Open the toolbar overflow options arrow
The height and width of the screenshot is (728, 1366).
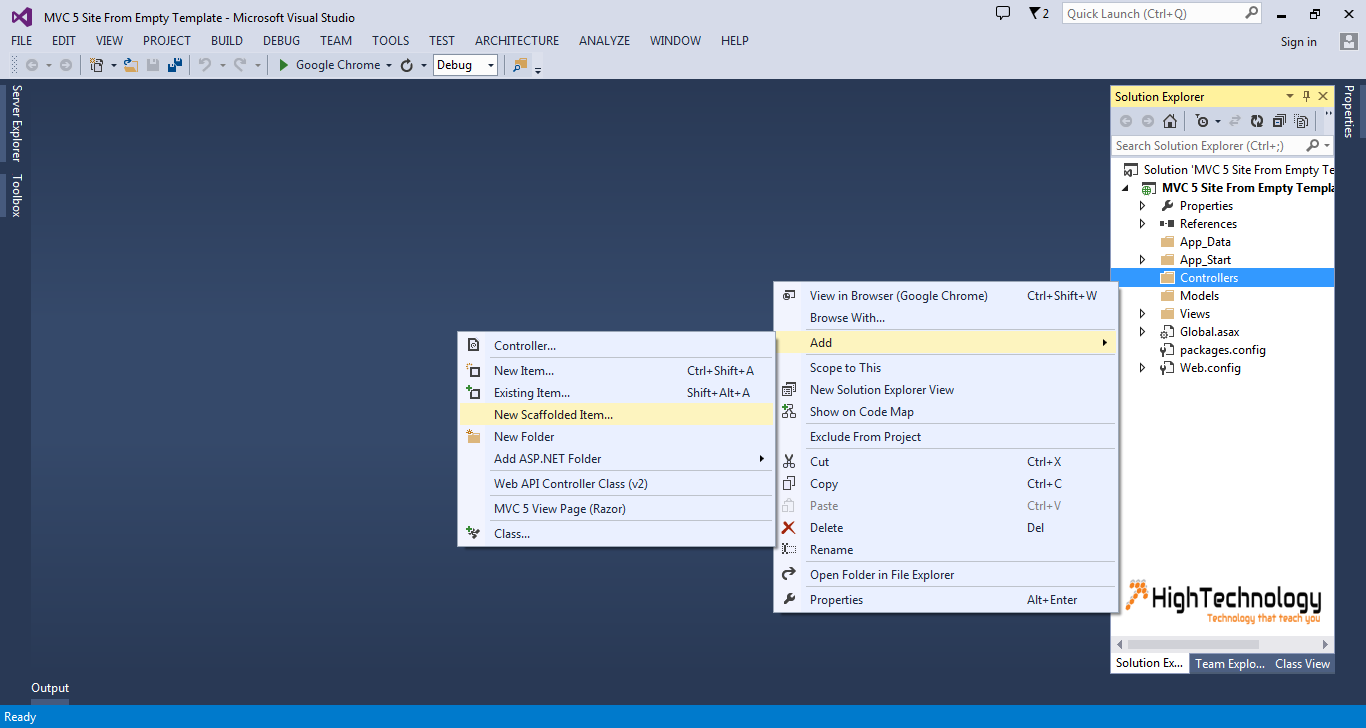(538, 70)
